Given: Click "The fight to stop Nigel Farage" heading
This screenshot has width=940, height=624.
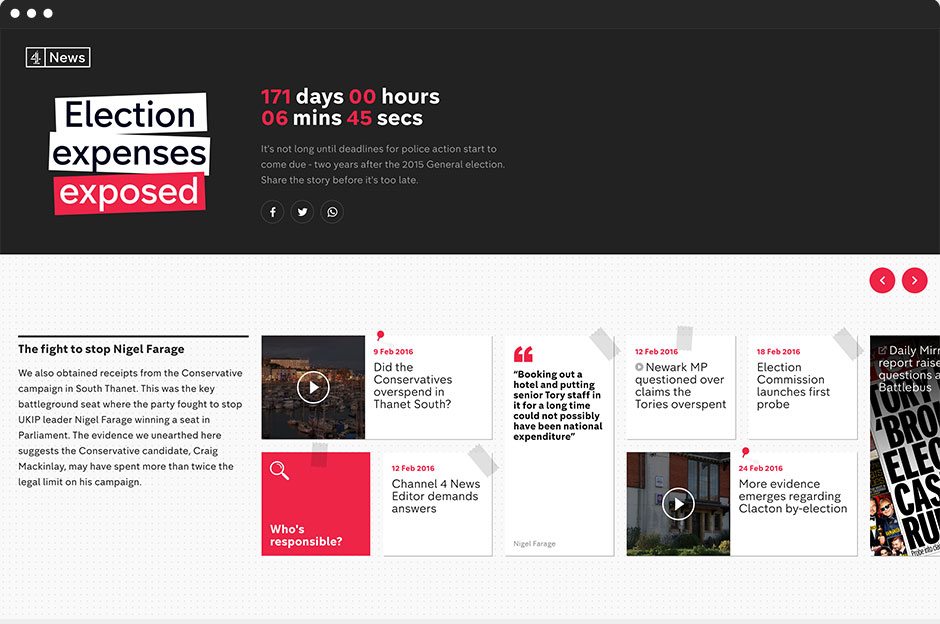Looking at the screenshot, I should 101,349.
